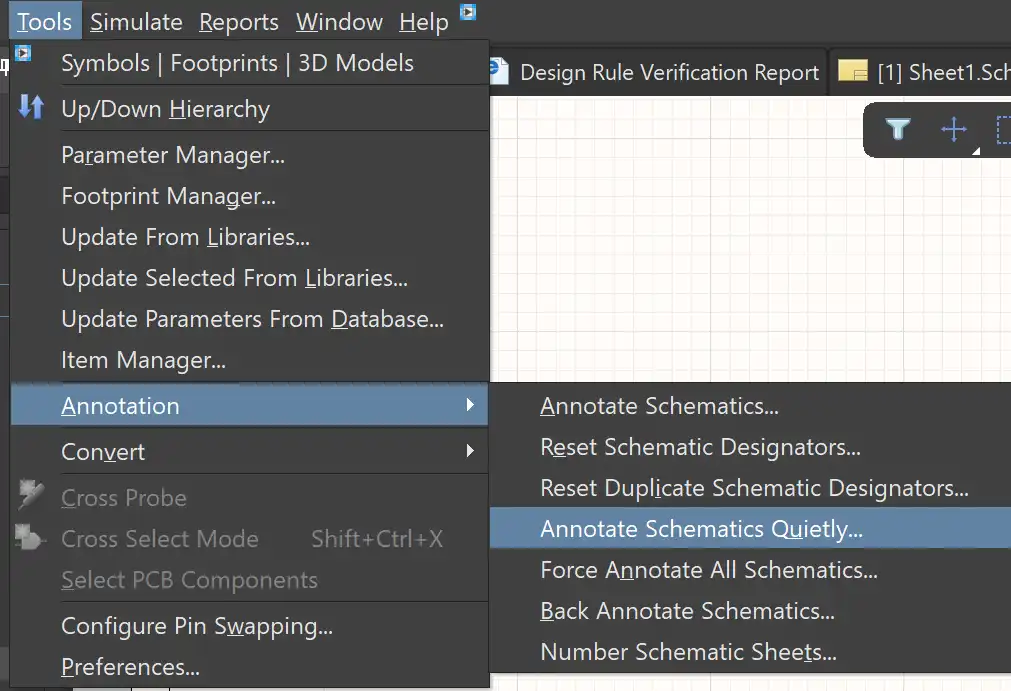Click the crosshair move tool icon
Image resolution: width=1011 pixels, height=691 pixels.
point(954,129)
